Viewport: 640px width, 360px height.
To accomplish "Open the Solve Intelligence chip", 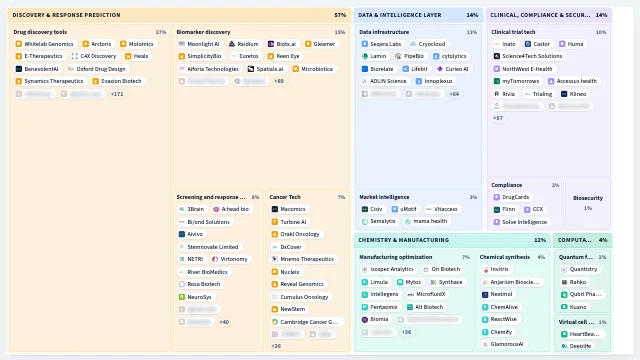I will click(521, 222).
